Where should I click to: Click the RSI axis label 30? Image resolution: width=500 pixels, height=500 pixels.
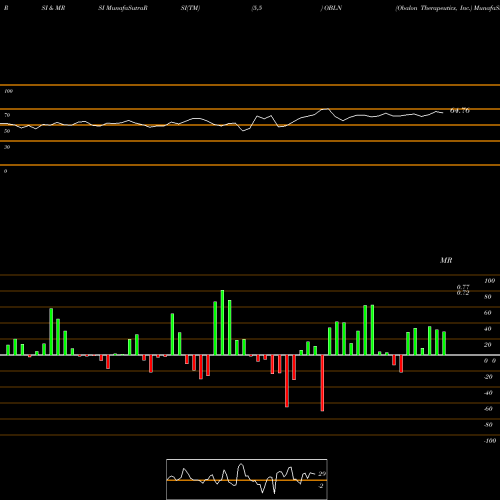(x=7, y=147)
